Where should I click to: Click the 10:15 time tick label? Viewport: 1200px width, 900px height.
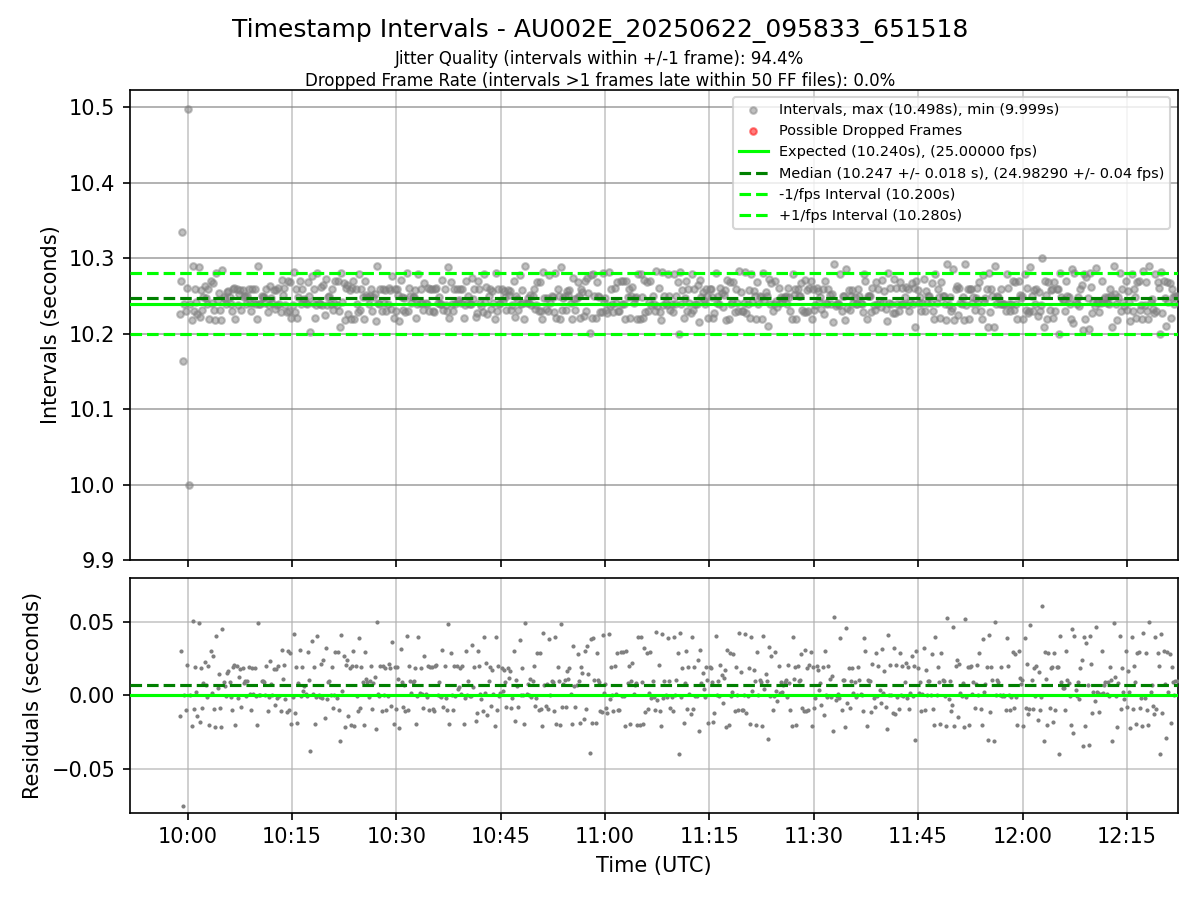[x=292, y=836]
